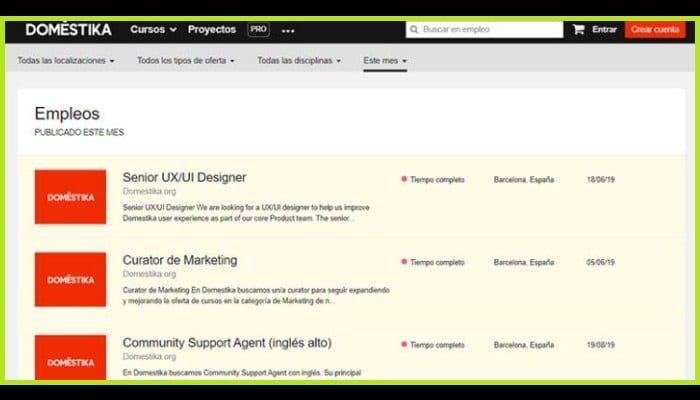
Task: Click Domestika.org under Community Support Agent
Action: 149,356
